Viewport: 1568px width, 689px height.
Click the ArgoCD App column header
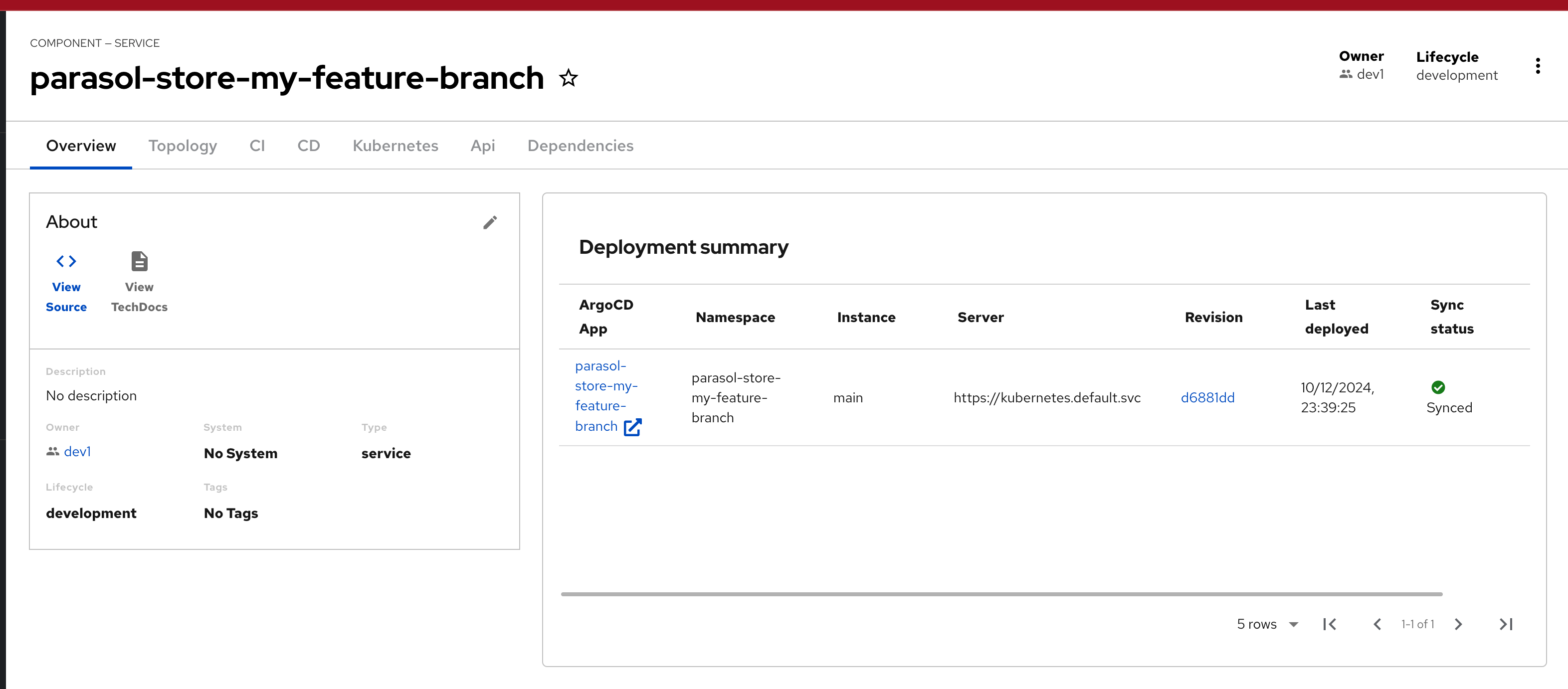[x=605, y=317]
